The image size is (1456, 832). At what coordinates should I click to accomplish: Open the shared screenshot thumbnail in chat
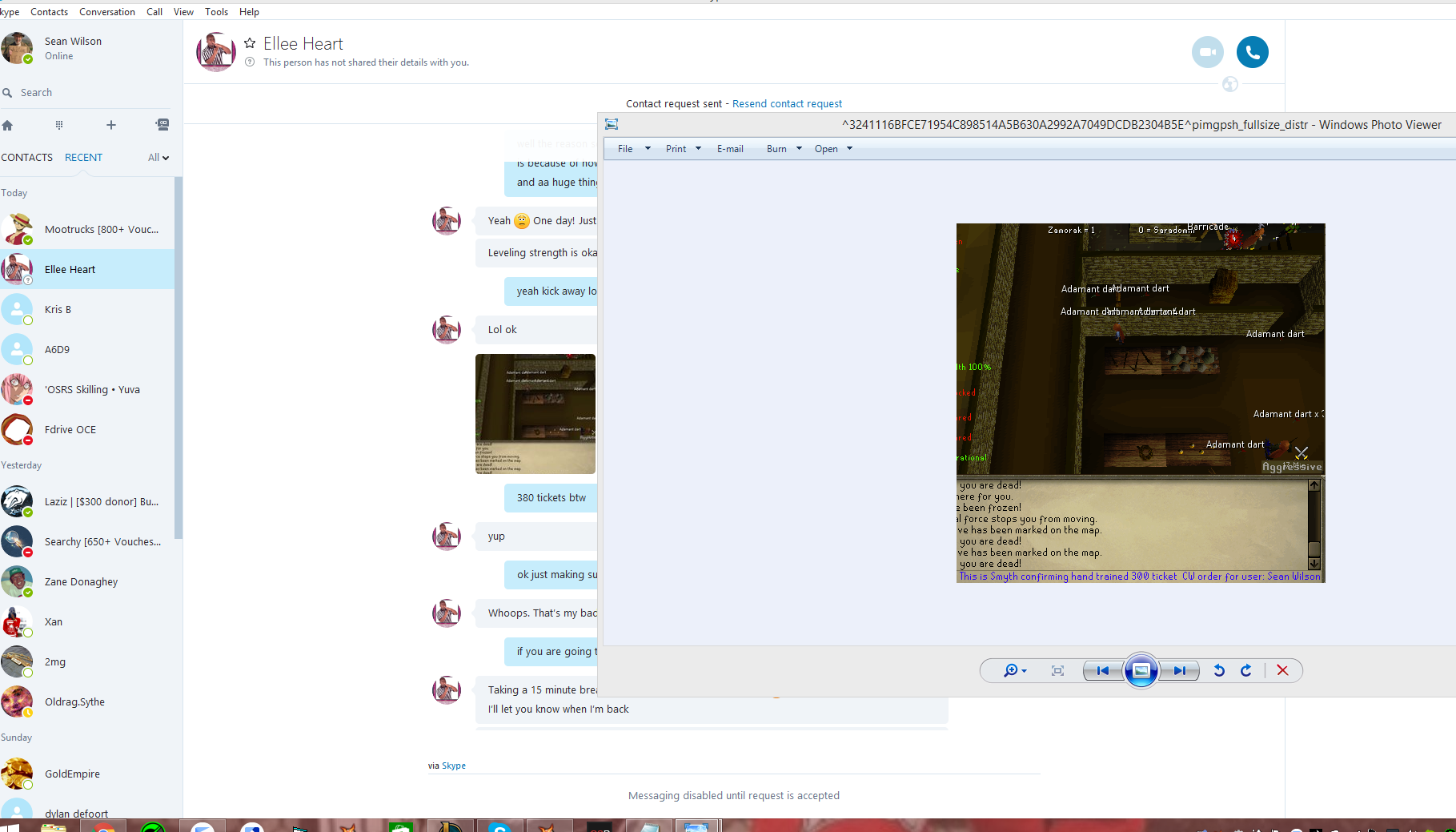click(535, 414)
